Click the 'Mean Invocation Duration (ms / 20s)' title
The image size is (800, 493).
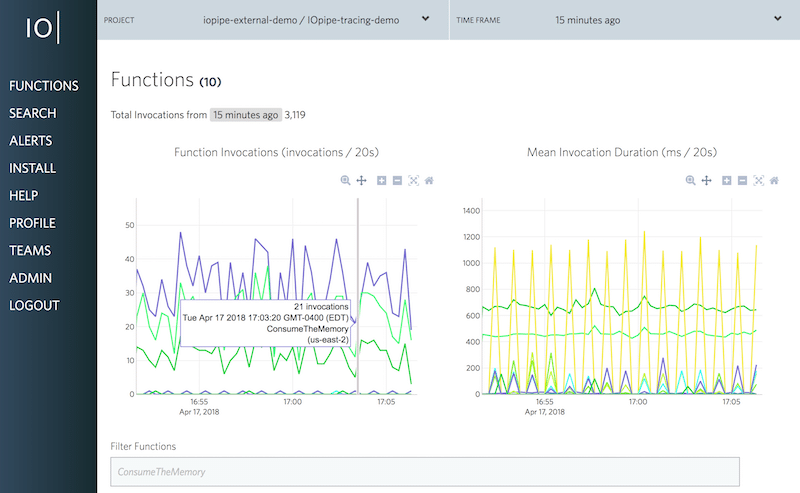[x=622, y=153]
